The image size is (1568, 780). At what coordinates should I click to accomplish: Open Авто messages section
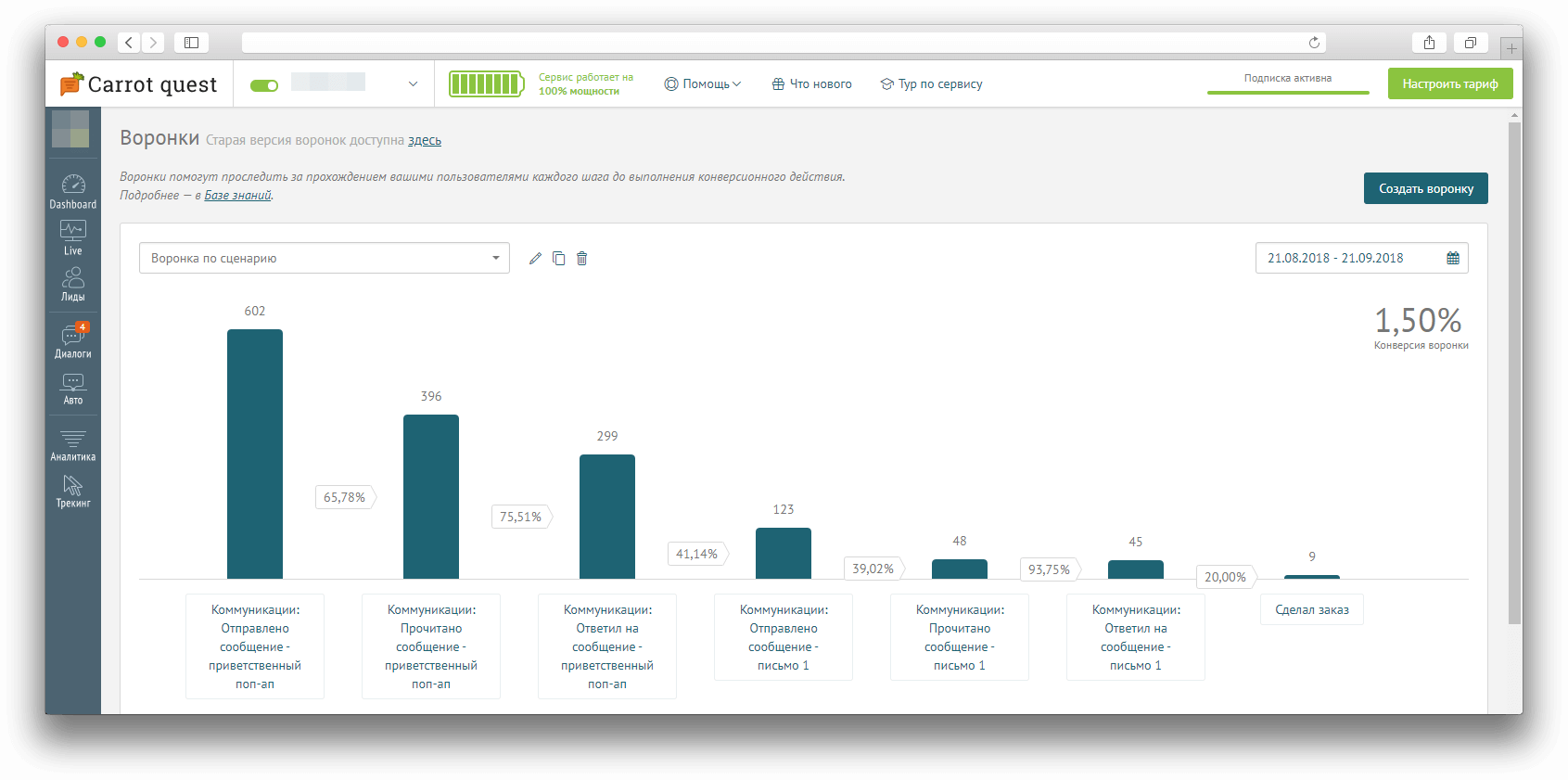click(73, 389)
